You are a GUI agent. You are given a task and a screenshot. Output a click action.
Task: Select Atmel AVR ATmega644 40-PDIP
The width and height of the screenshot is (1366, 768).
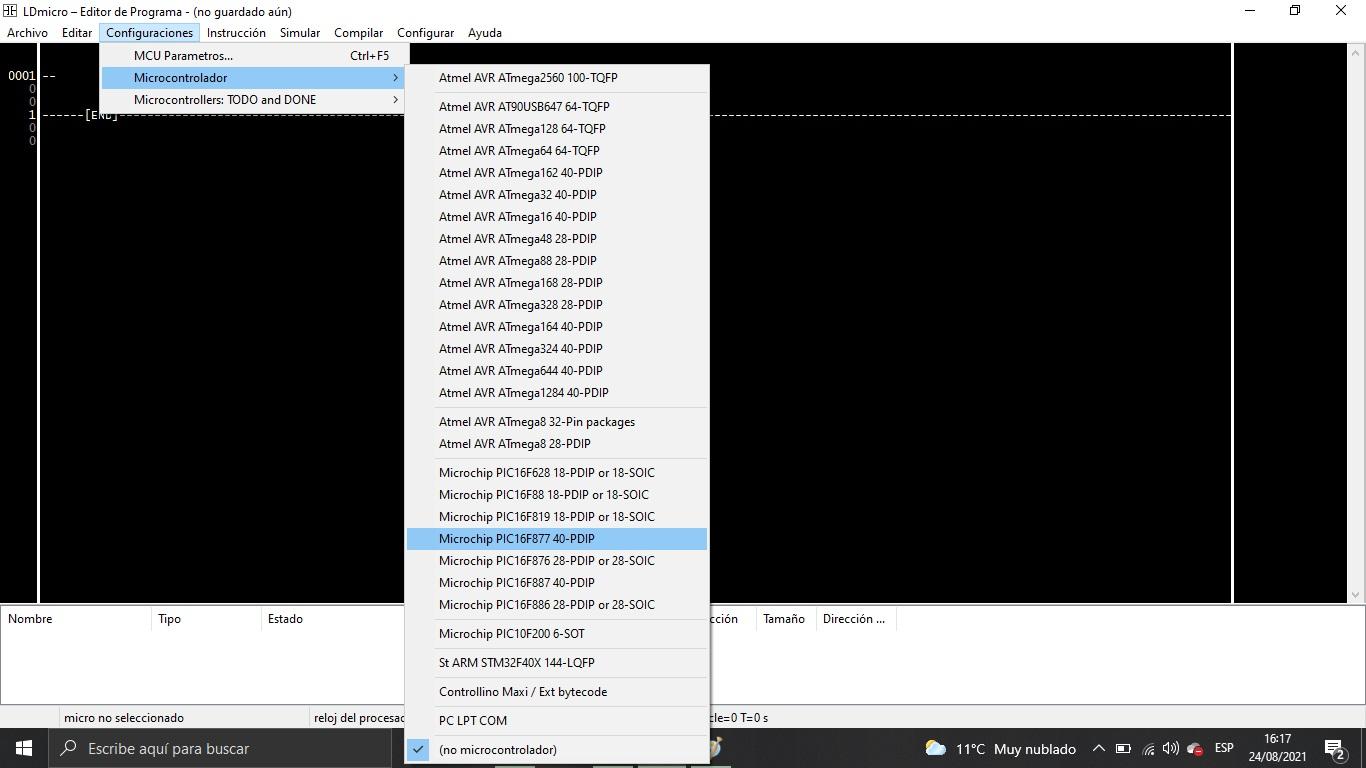coord(557,371)
